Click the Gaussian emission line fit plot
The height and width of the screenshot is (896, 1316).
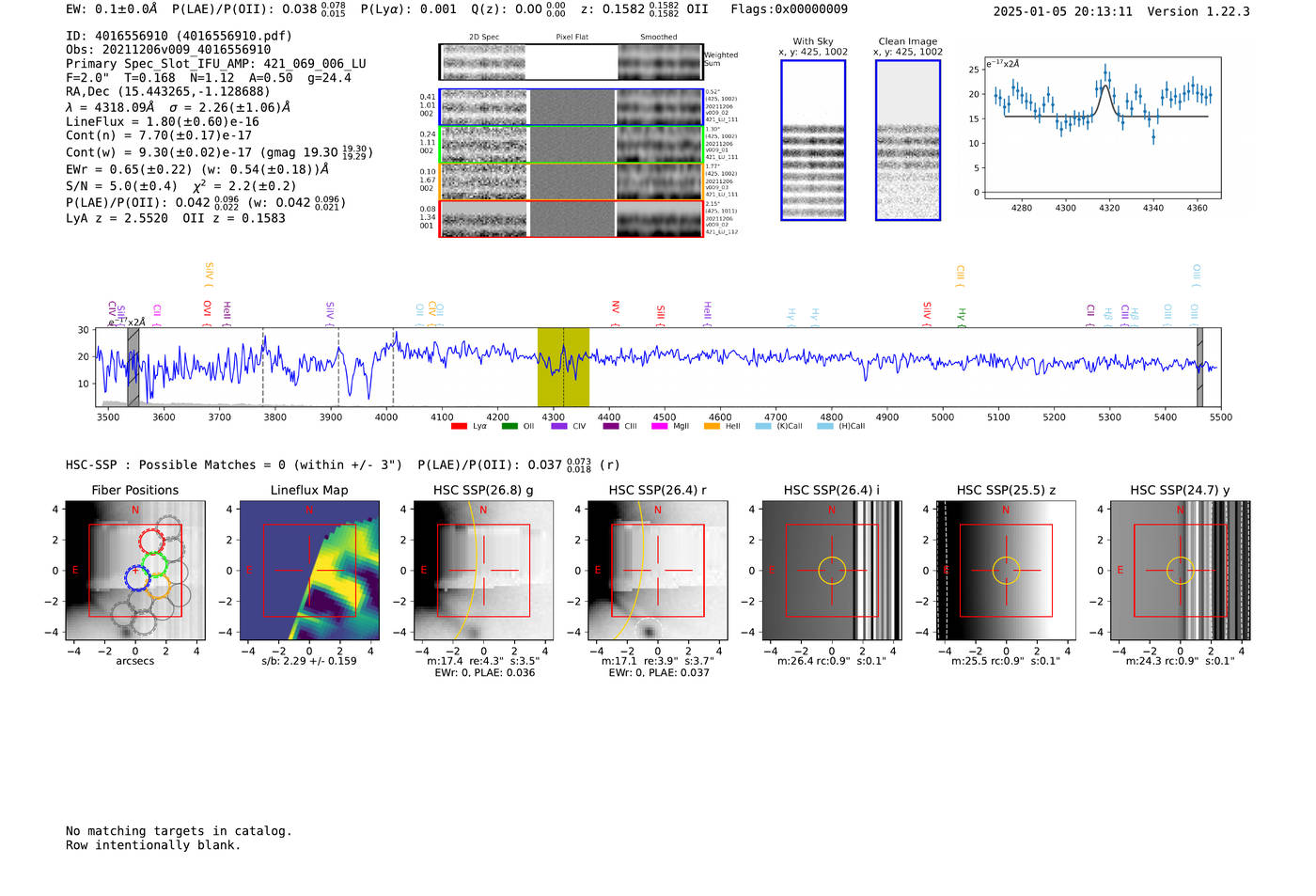point(1102,128)
